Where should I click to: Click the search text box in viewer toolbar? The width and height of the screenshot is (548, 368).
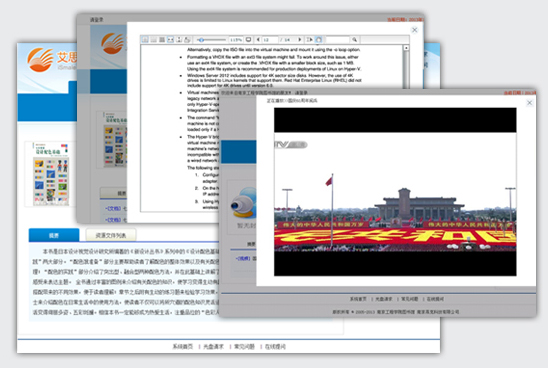[x=337, y=39]
